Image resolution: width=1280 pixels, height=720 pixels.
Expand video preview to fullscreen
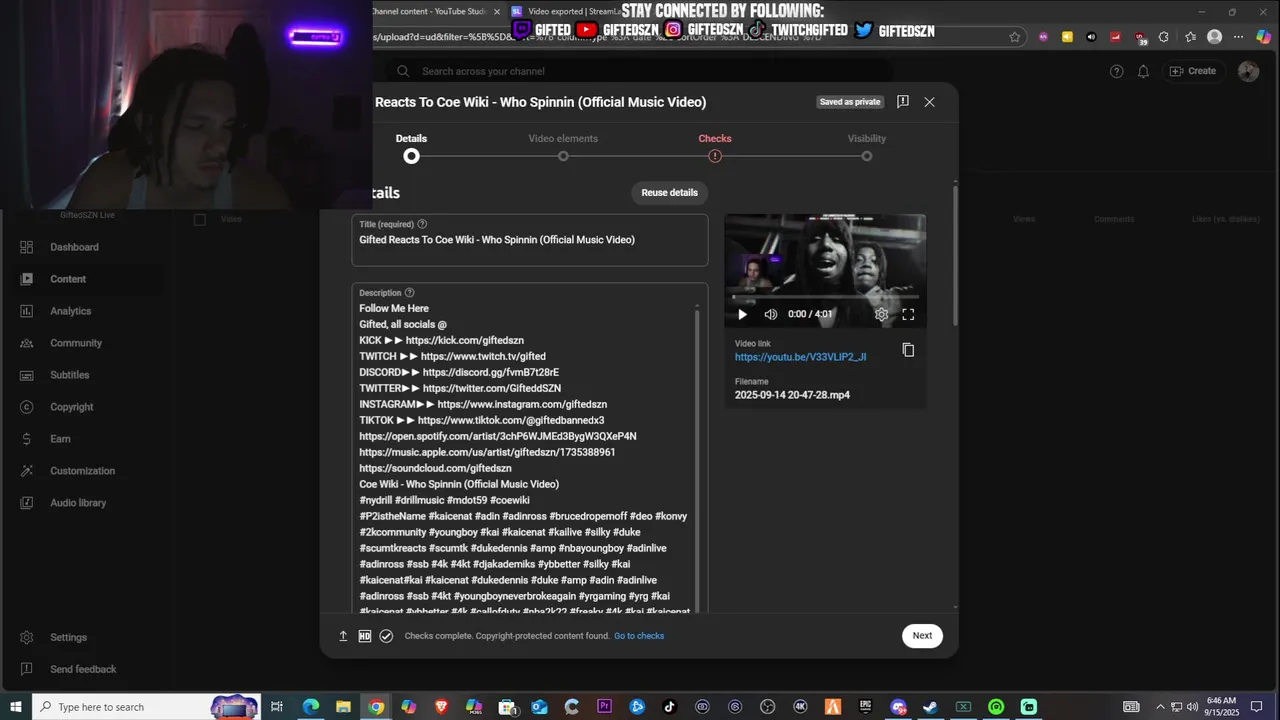908,314
